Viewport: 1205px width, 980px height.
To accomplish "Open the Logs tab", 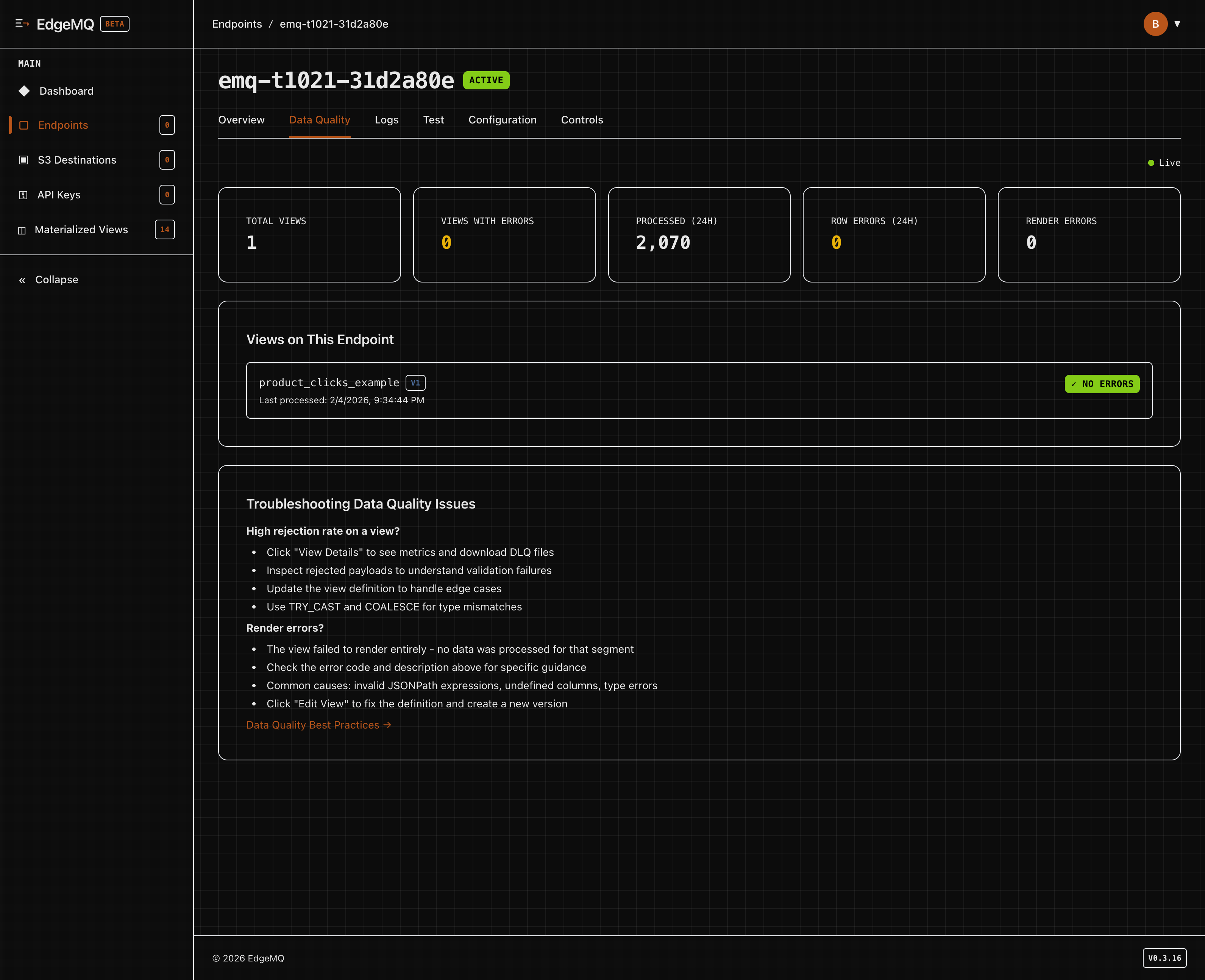I will coord(386,120).
